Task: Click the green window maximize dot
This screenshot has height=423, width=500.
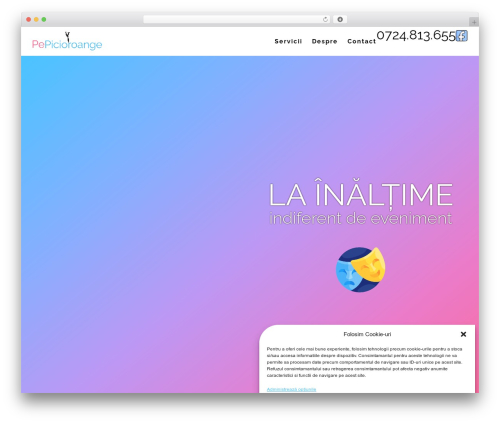Action: pos(44,20)
